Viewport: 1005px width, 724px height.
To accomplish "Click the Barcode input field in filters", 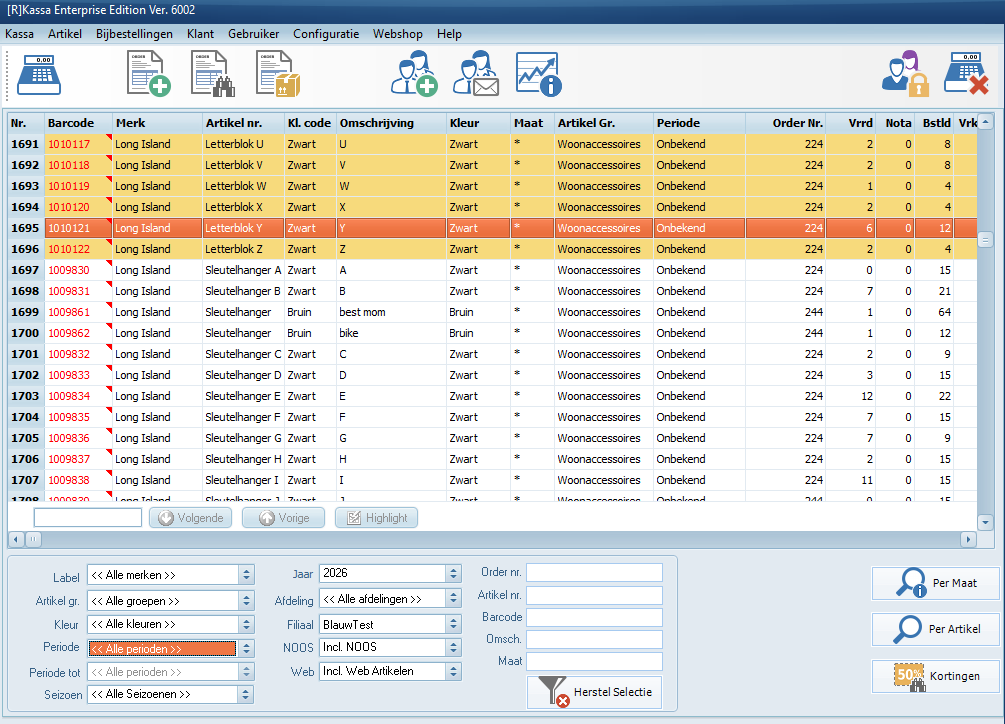I will coord(594,617).
